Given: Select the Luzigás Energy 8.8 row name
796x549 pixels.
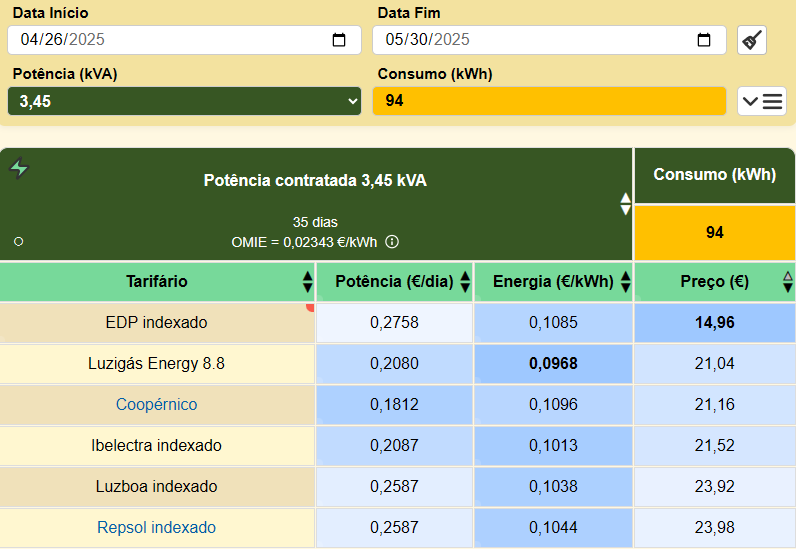Looking at the screenshot, I should (156, 364).
